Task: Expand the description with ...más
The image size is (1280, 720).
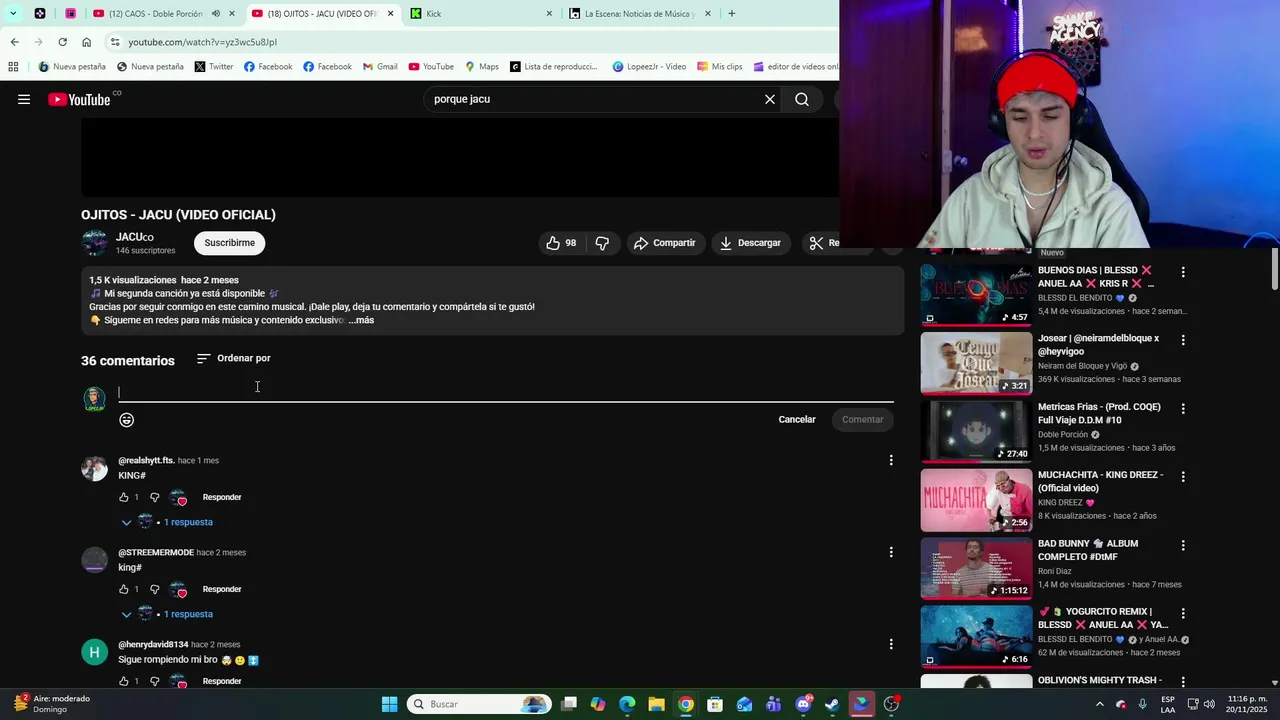Action: 361,320
